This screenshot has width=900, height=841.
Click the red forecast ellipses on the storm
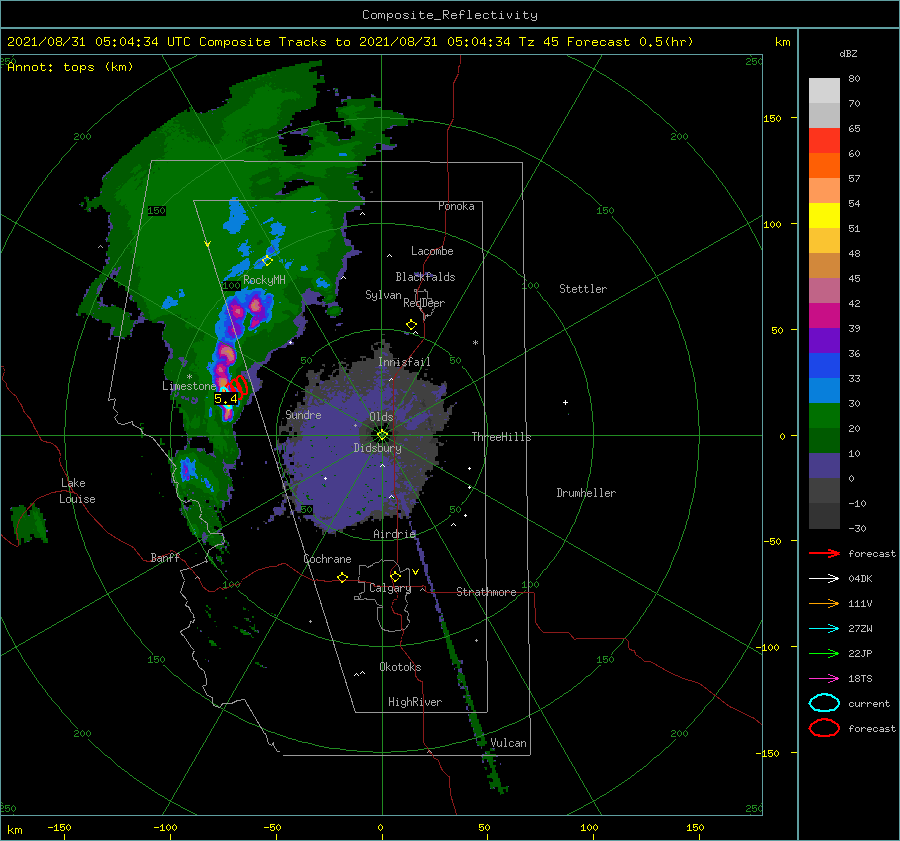(238, 386)
